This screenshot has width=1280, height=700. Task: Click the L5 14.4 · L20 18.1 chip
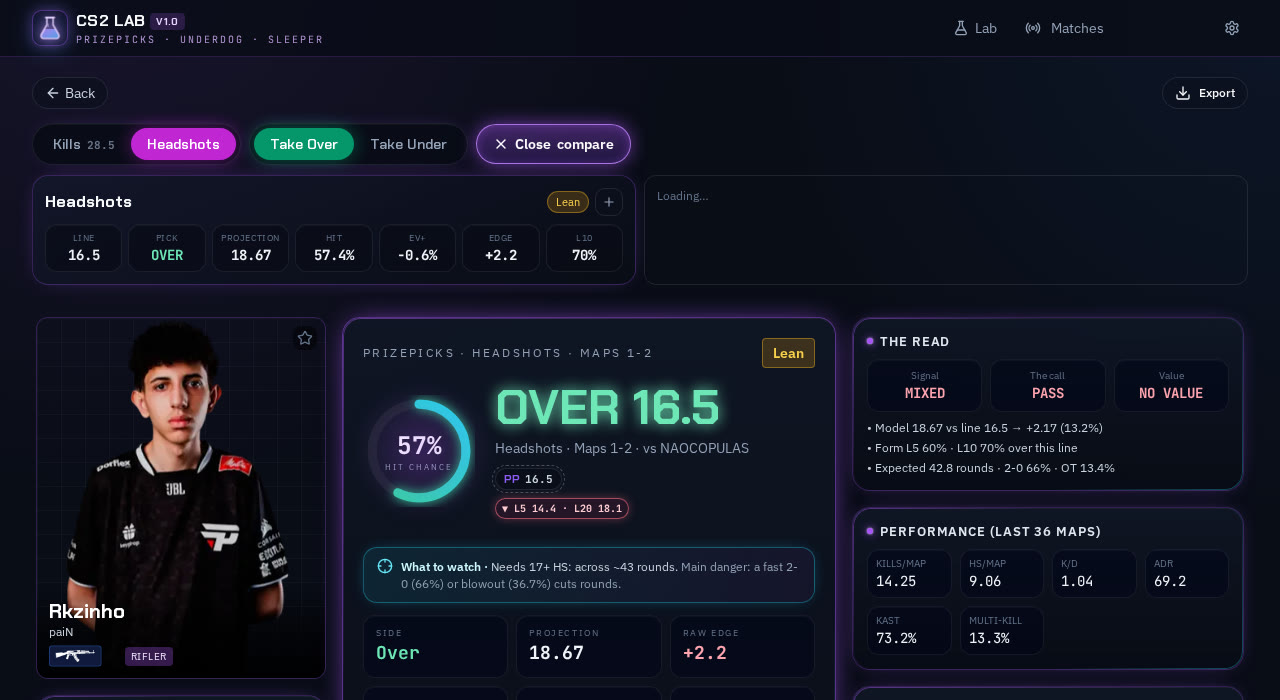point(562,509)
